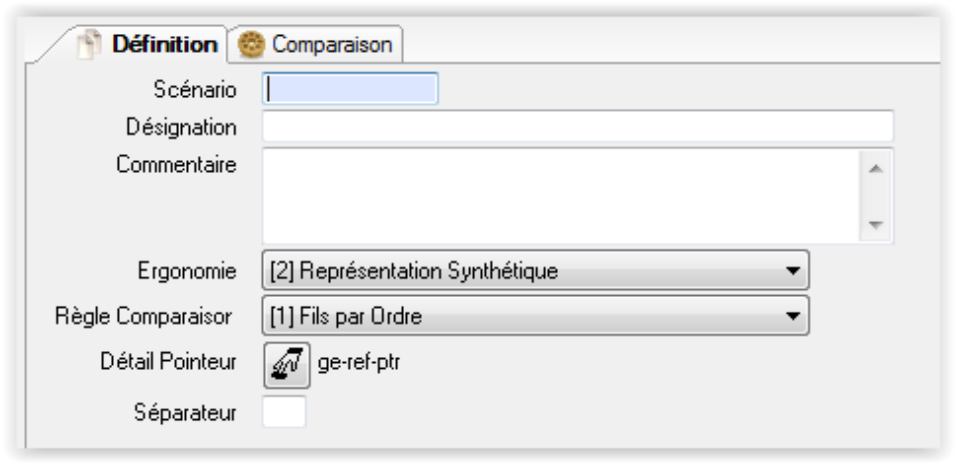Focus the small Séparateur input box
This screenshot has height=464, width=956.
click(x=284, y=411)
